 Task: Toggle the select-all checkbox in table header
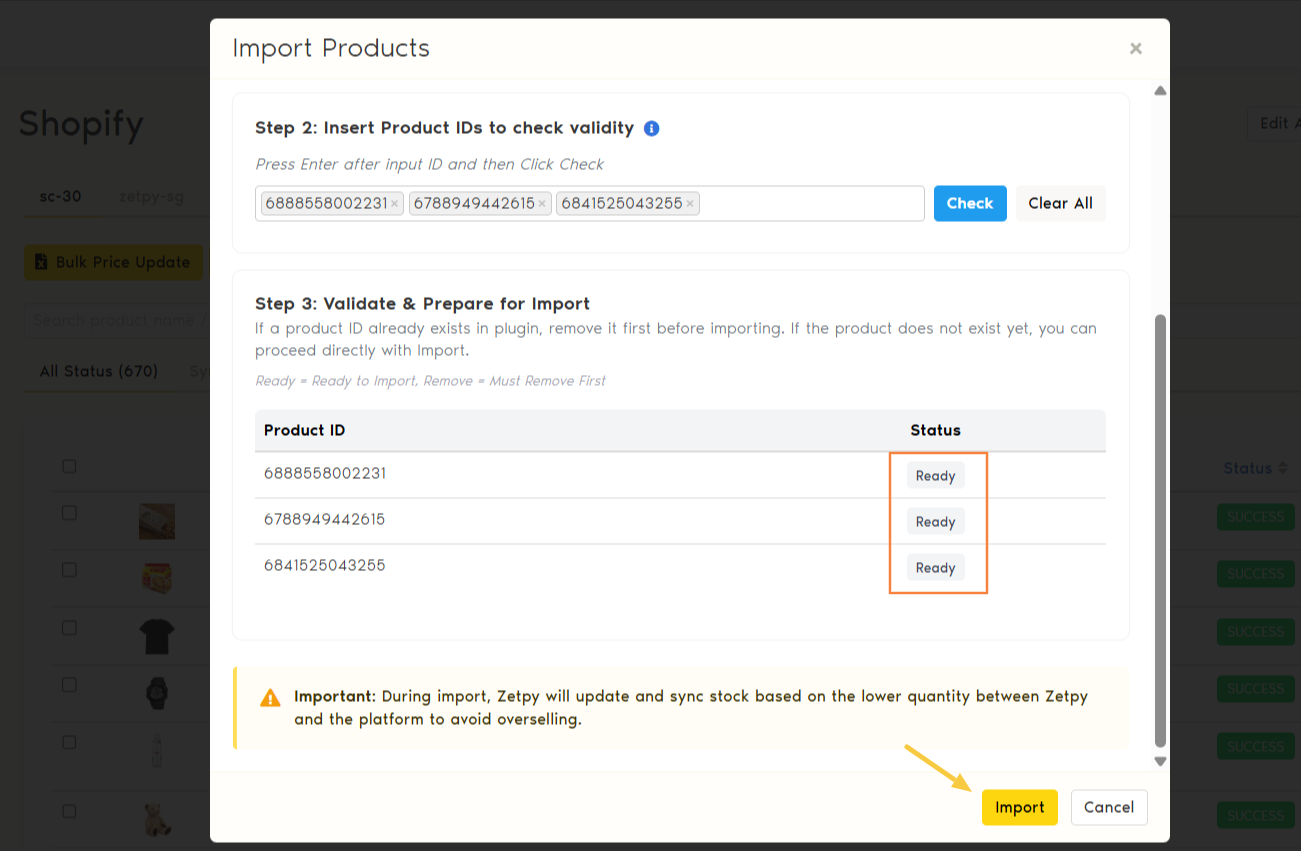tap(69, 466)
